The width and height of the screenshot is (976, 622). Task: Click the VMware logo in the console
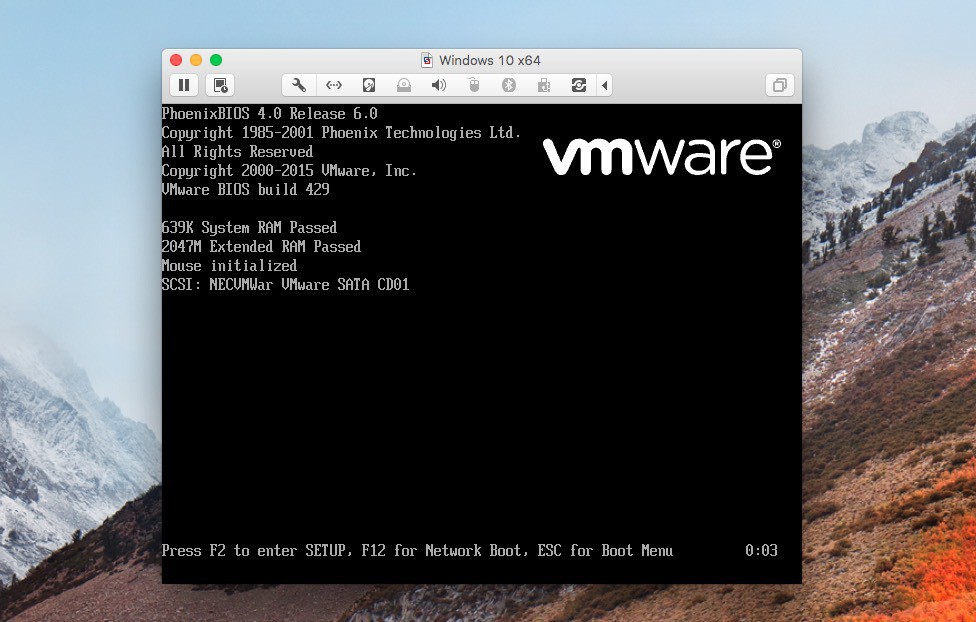pos(661,157)
